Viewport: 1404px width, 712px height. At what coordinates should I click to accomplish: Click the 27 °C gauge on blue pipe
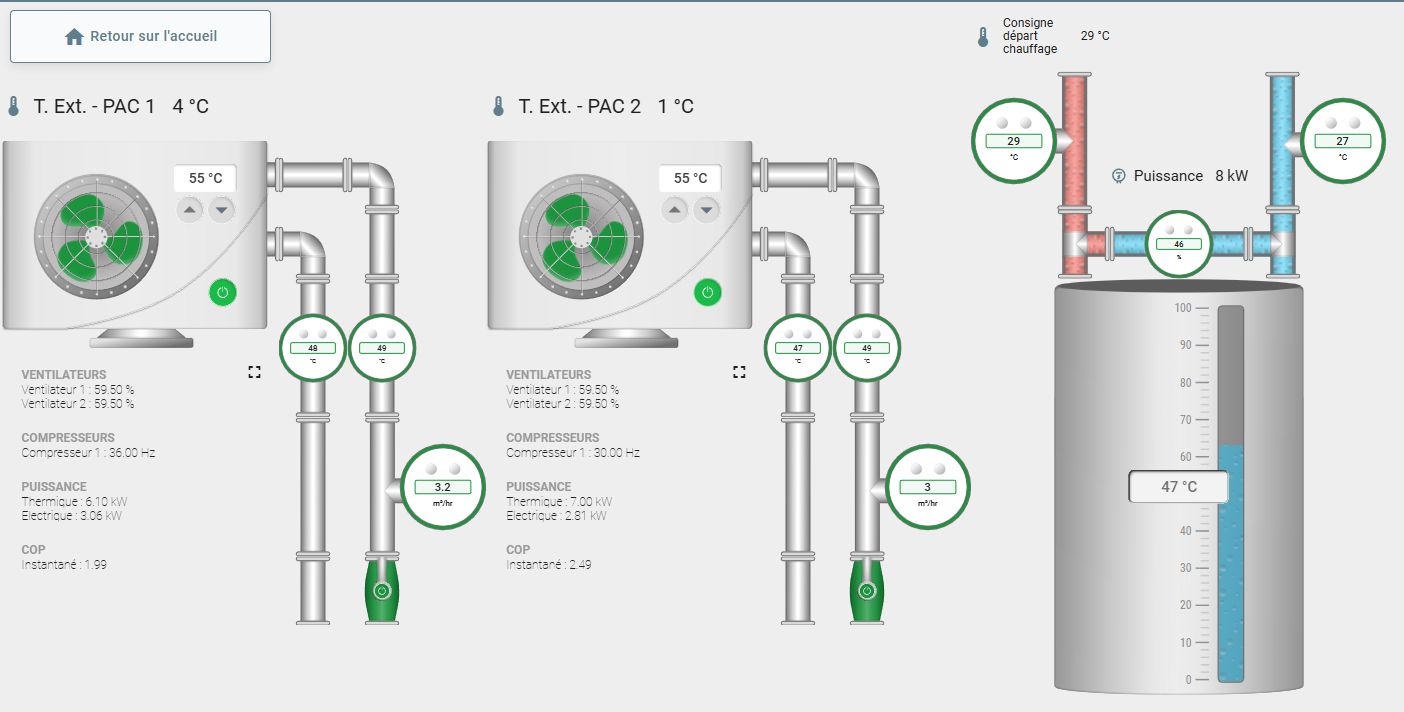1342,141
